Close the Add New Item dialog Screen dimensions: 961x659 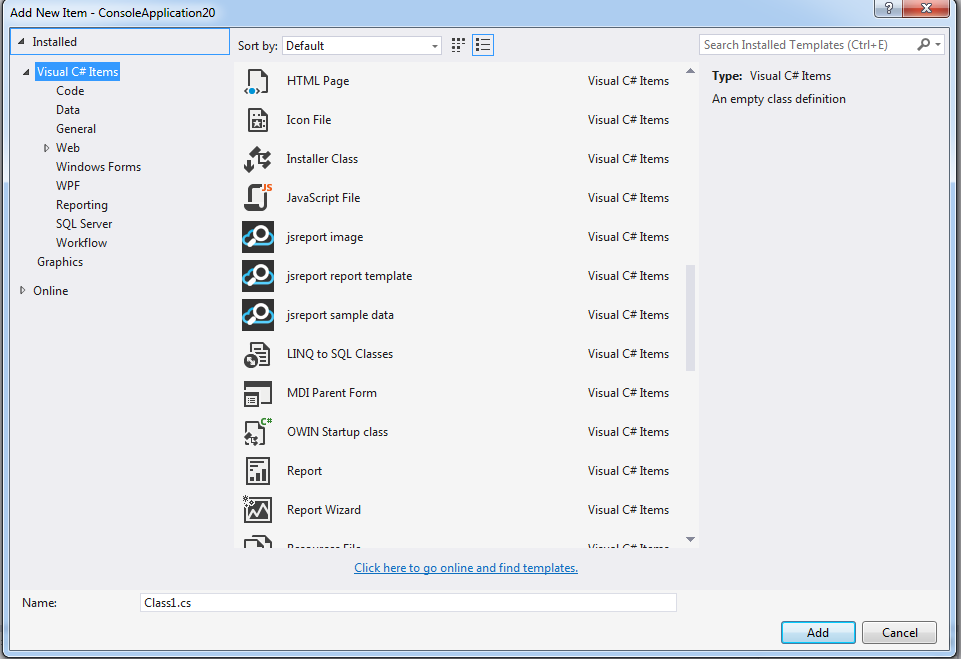point(927,8)
